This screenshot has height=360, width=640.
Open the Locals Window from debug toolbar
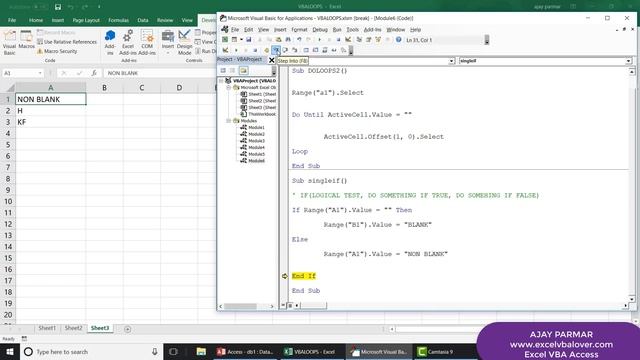[306, 50]
